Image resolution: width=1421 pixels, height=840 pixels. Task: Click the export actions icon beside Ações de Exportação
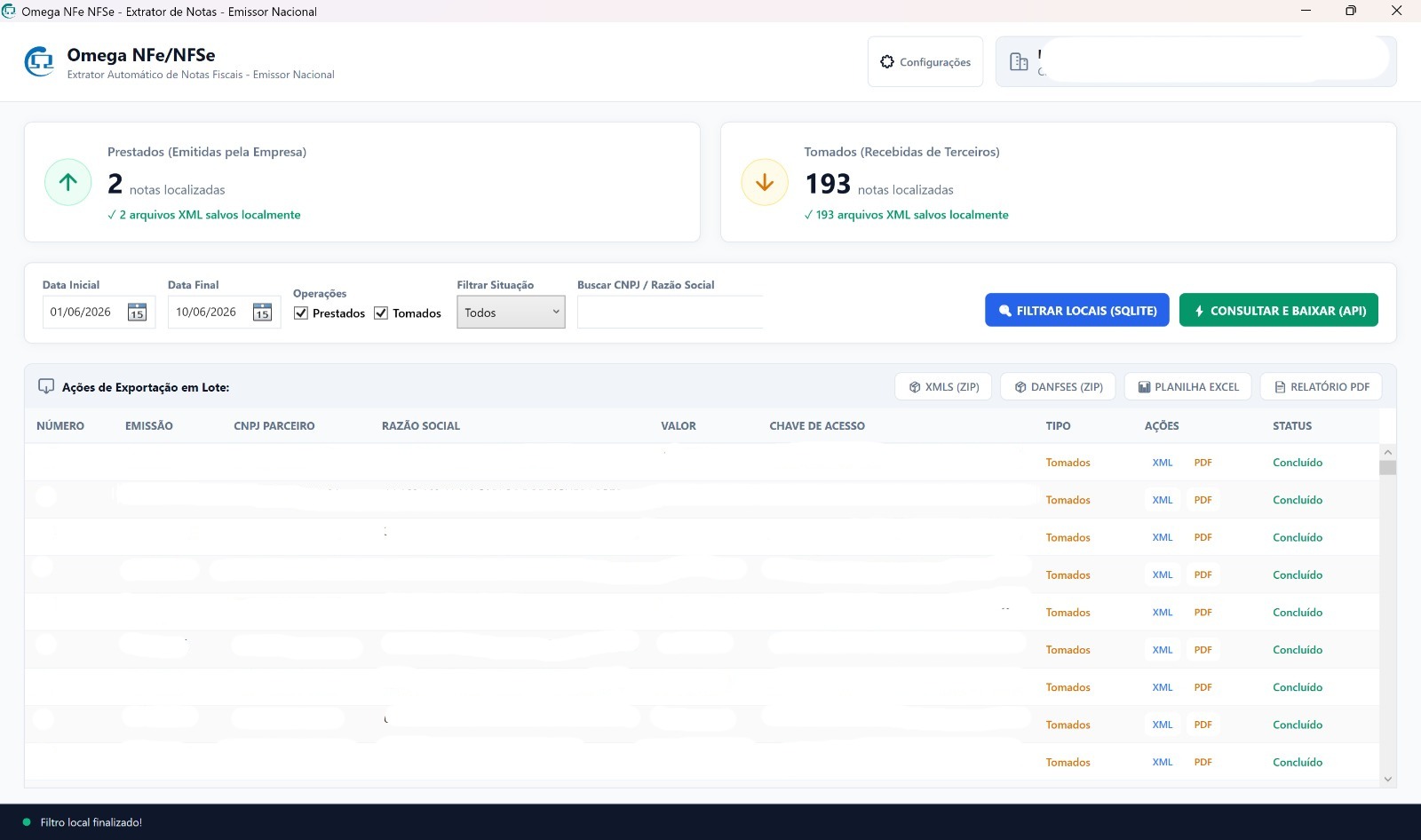coord(46,386)
